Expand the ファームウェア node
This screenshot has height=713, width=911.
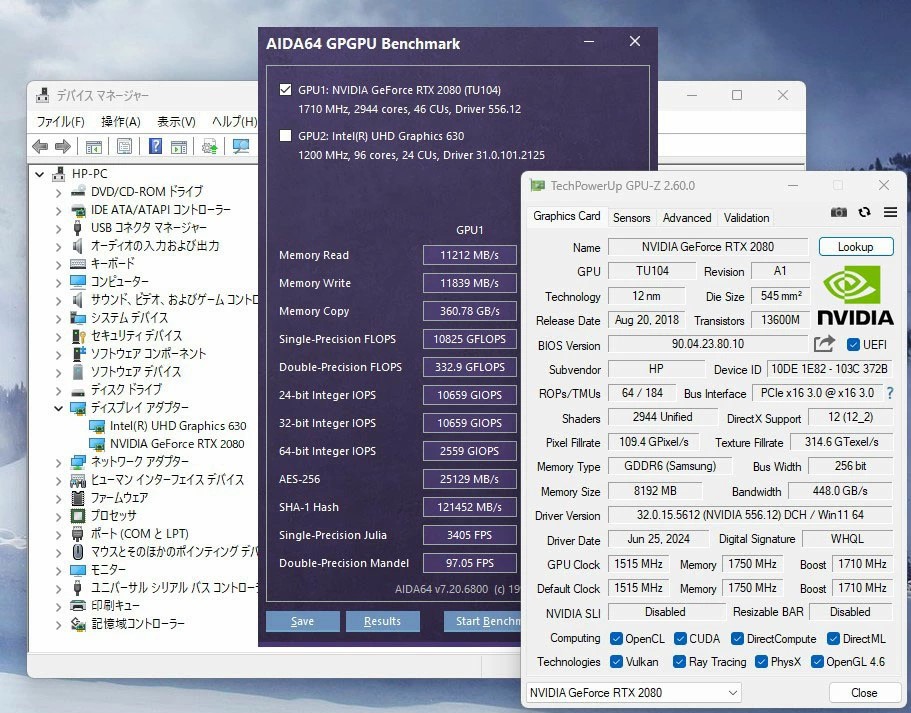click(58, 498)
